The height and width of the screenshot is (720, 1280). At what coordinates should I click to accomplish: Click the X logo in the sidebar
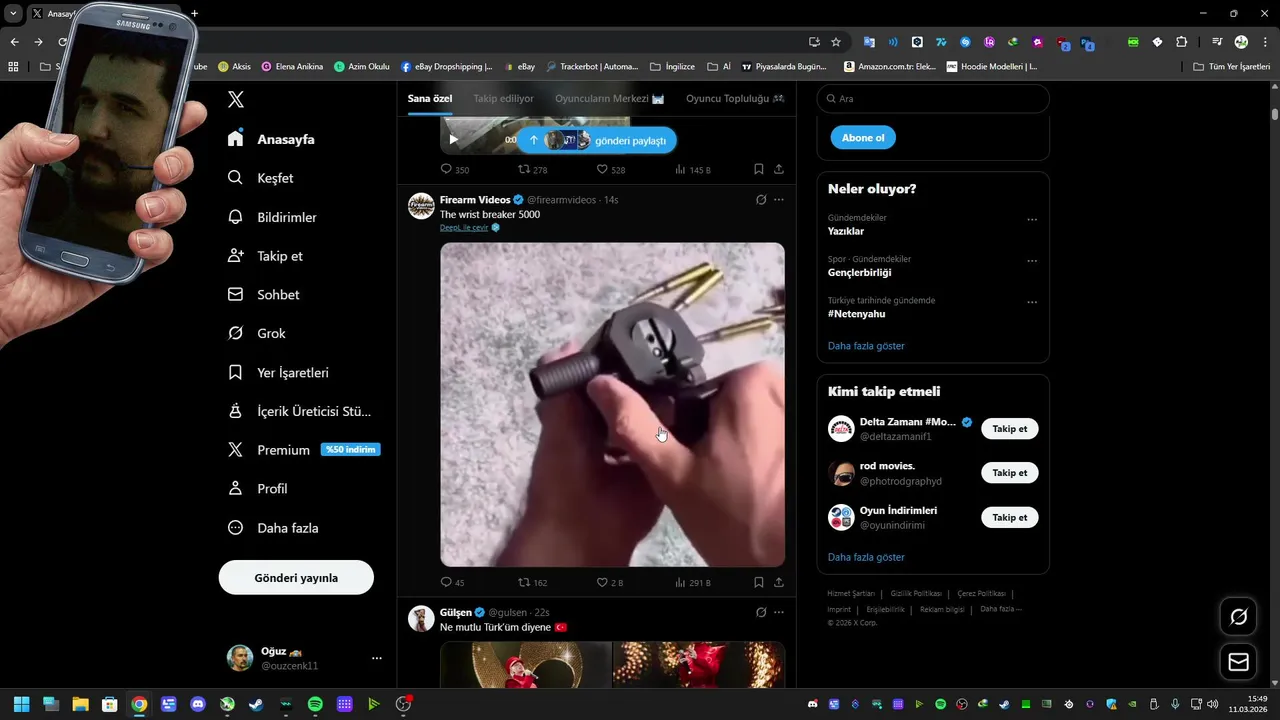pyautogui.click(x=235, y=99)
